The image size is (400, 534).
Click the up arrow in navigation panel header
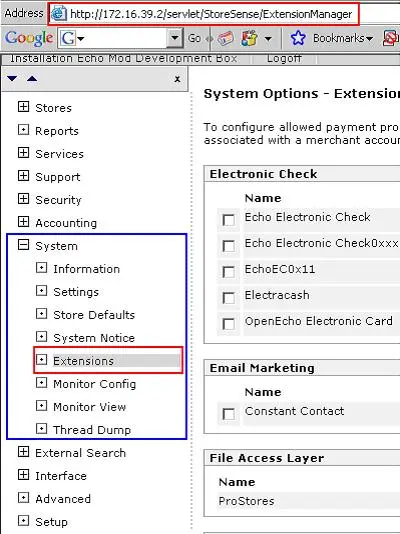click(x=32, y=79)
